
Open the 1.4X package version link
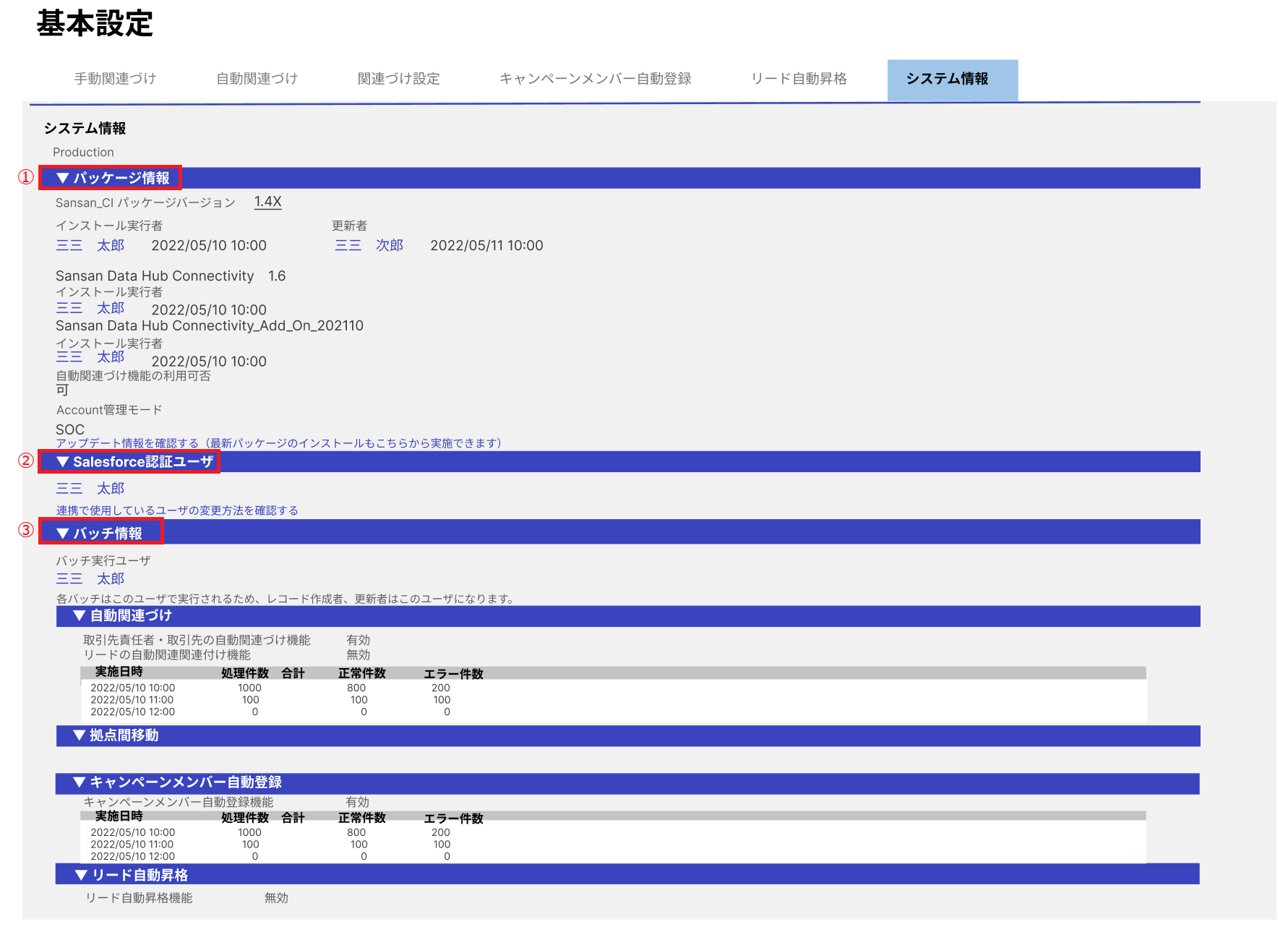[267, 202]
